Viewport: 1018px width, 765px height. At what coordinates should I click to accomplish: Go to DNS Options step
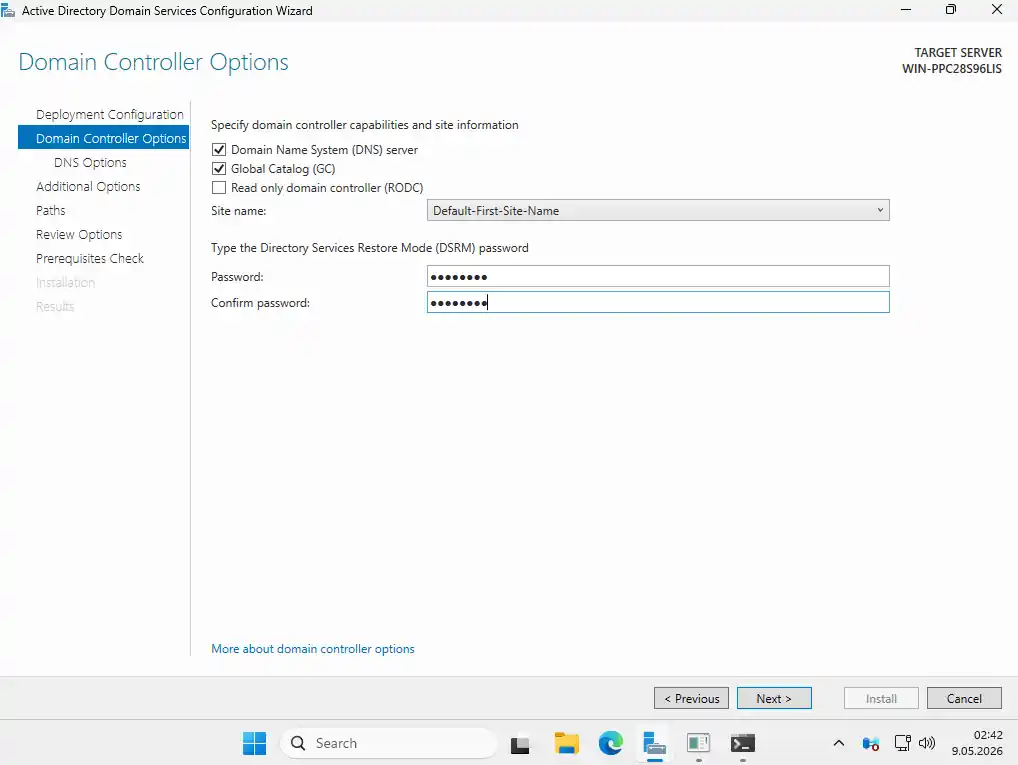pos(90,162)
